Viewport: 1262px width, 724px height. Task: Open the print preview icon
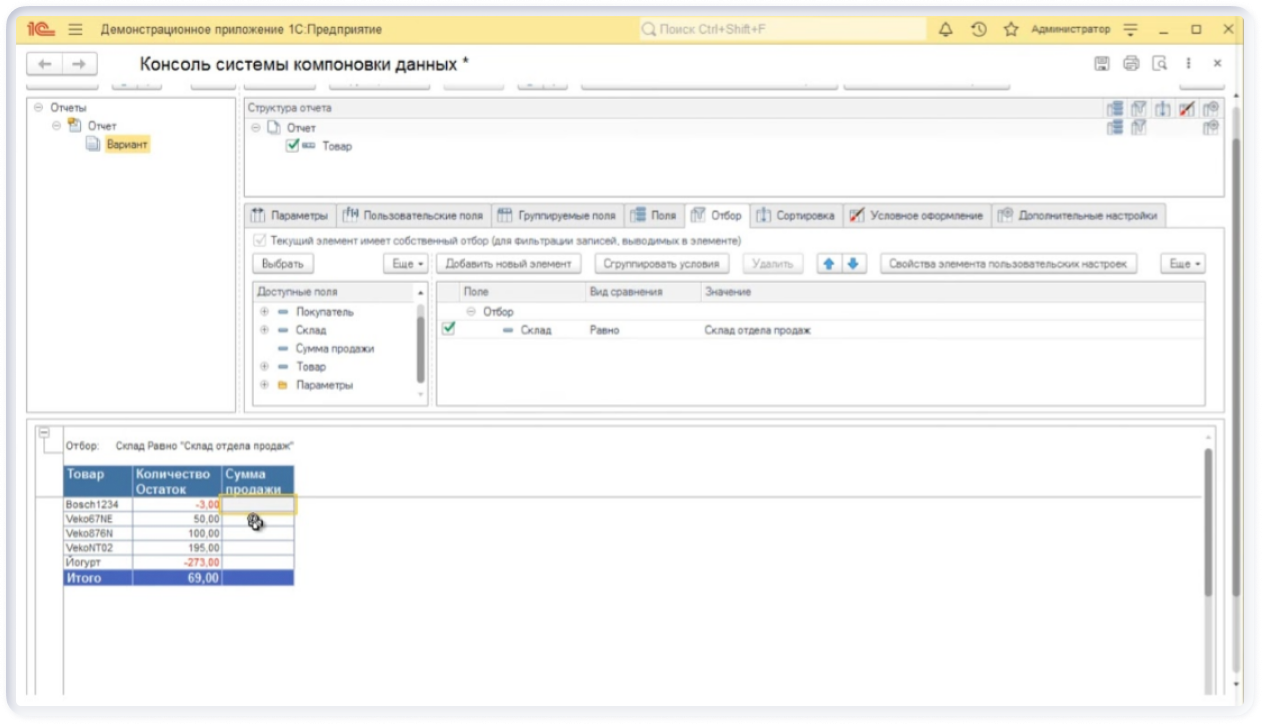click(1160, 64)
